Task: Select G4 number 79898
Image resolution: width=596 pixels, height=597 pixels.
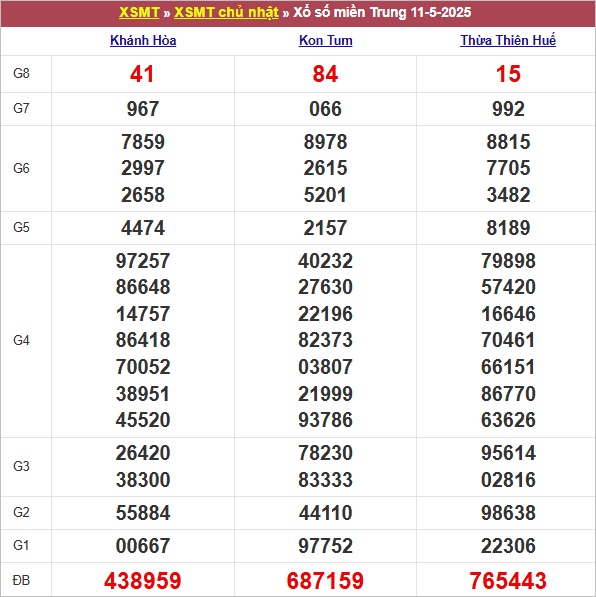Action: pos(508,261)
